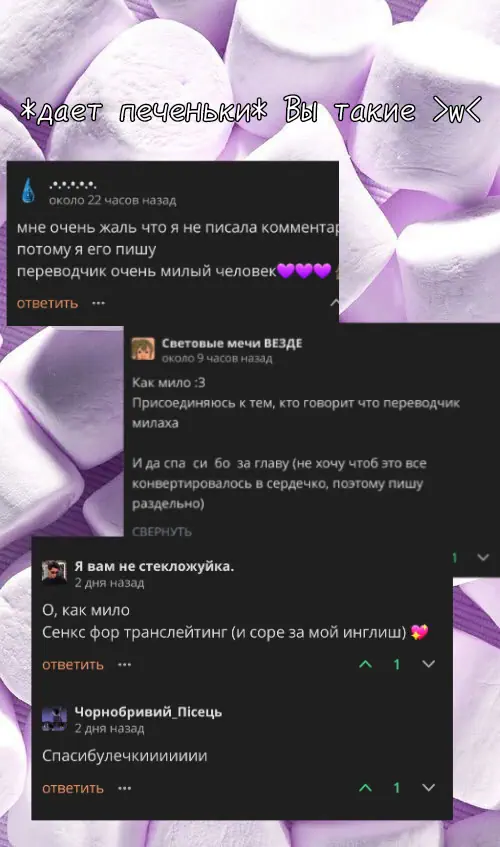500x847 pixels.
Task: Open avatar of Я вам не стекложуйка
Action: [54, 573]
